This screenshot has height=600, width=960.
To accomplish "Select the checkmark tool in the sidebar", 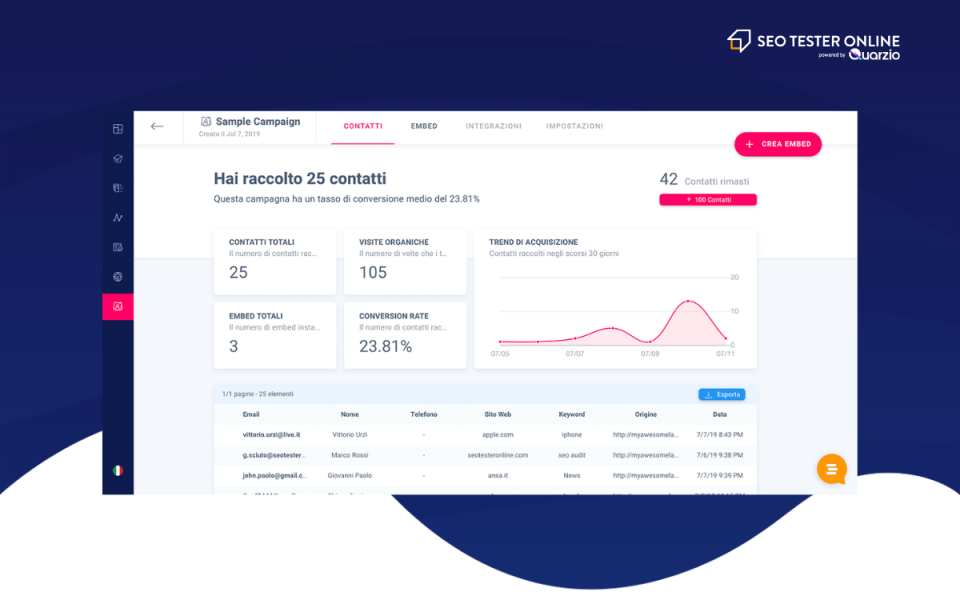I will pos(117,158).
